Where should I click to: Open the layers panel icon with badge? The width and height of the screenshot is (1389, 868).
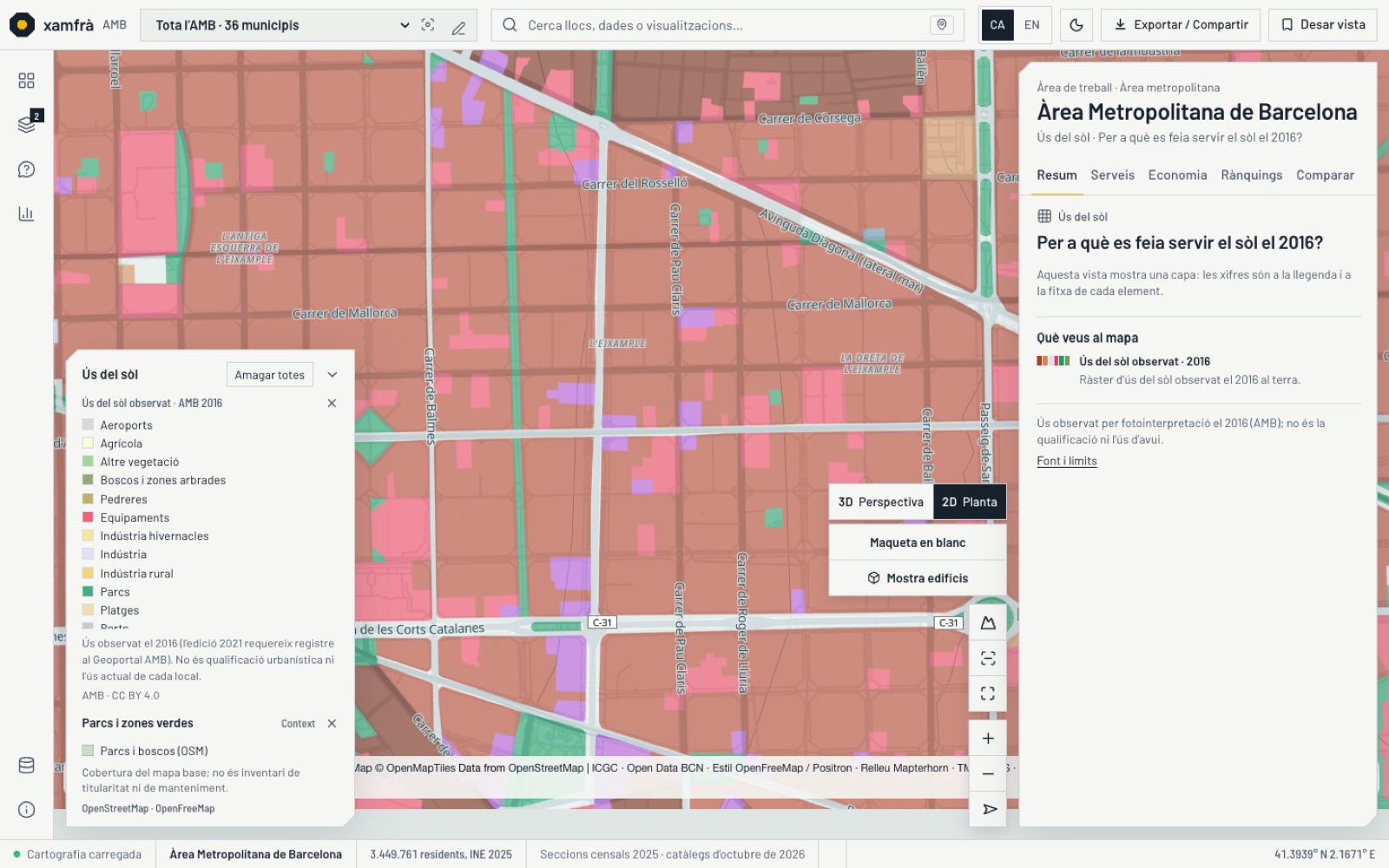click(27, 124)
